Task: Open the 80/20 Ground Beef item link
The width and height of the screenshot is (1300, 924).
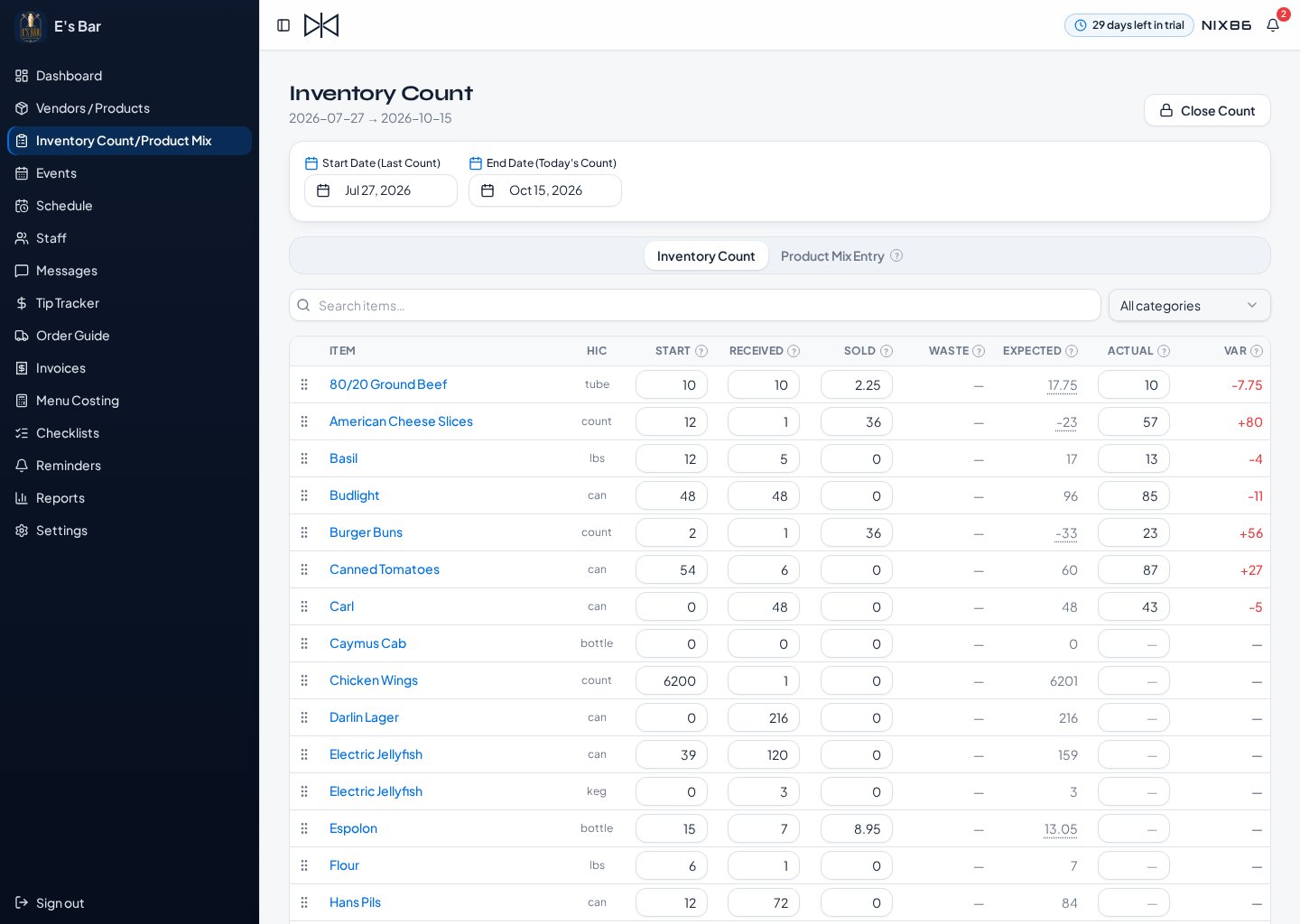Action: (388, 384)
